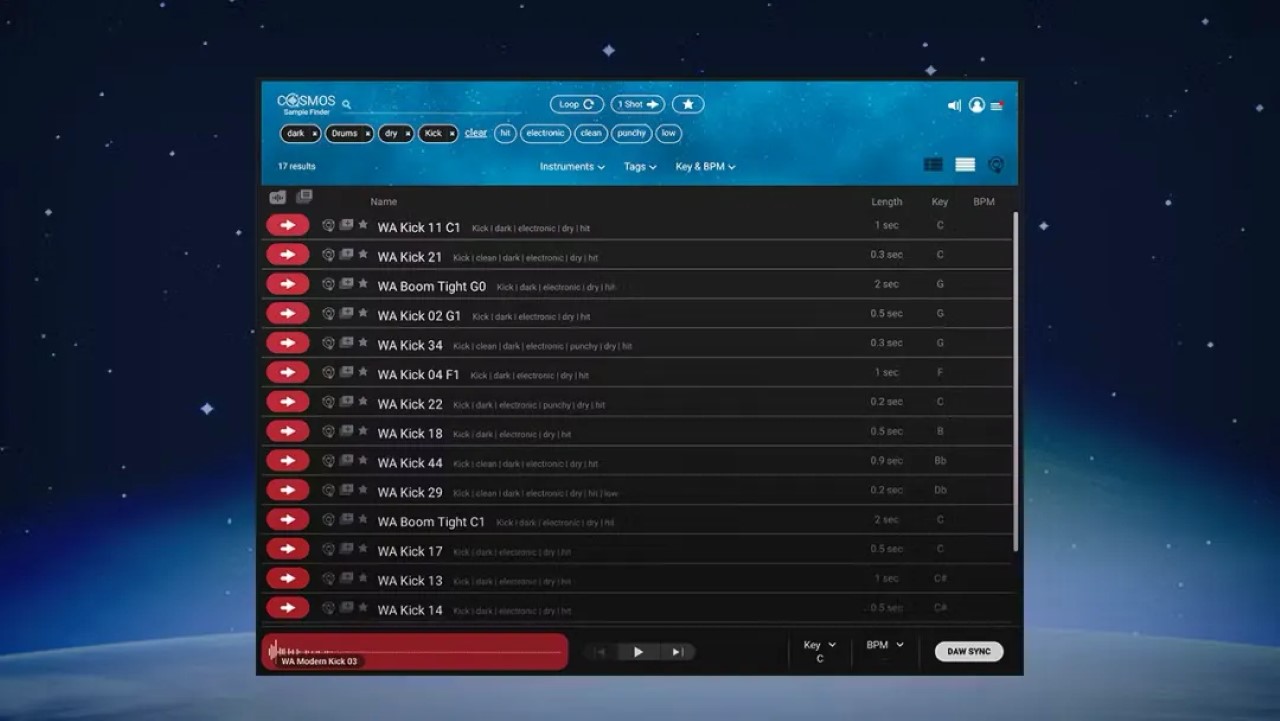
Task: Toggle the 1 Shot filter
Action: 638,104
